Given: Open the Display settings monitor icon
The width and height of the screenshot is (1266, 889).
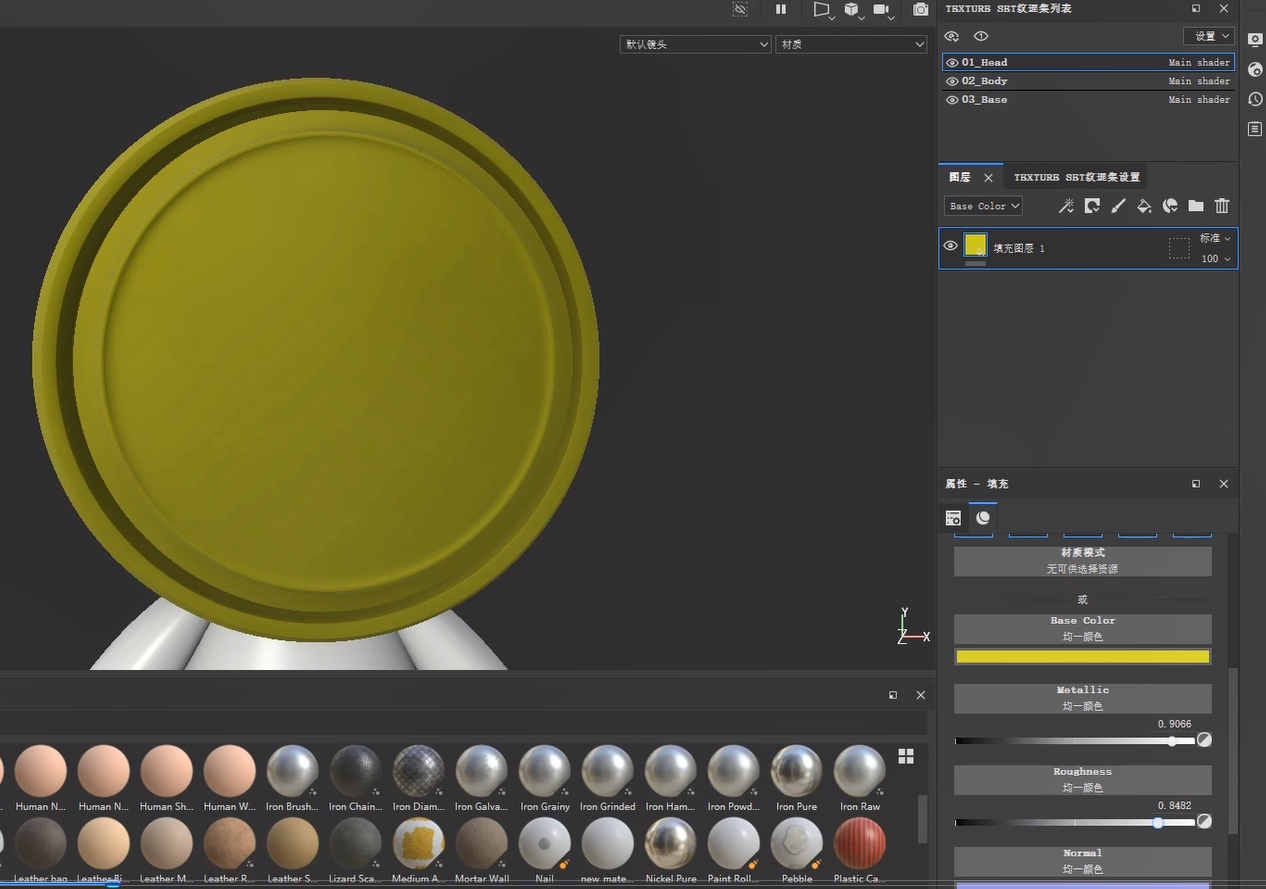Looking at the screenshot, I should click(x=1255, y=39).
